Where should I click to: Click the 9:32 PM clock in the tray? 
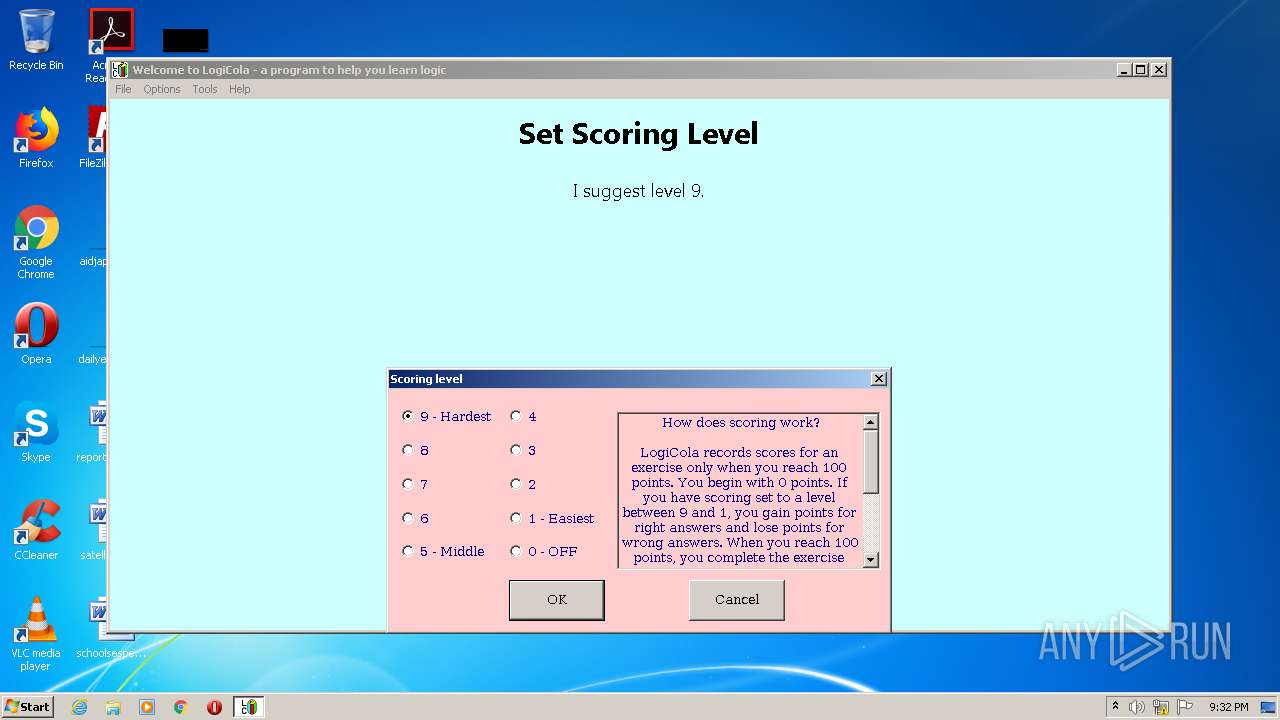click(x=1229, y=707)
